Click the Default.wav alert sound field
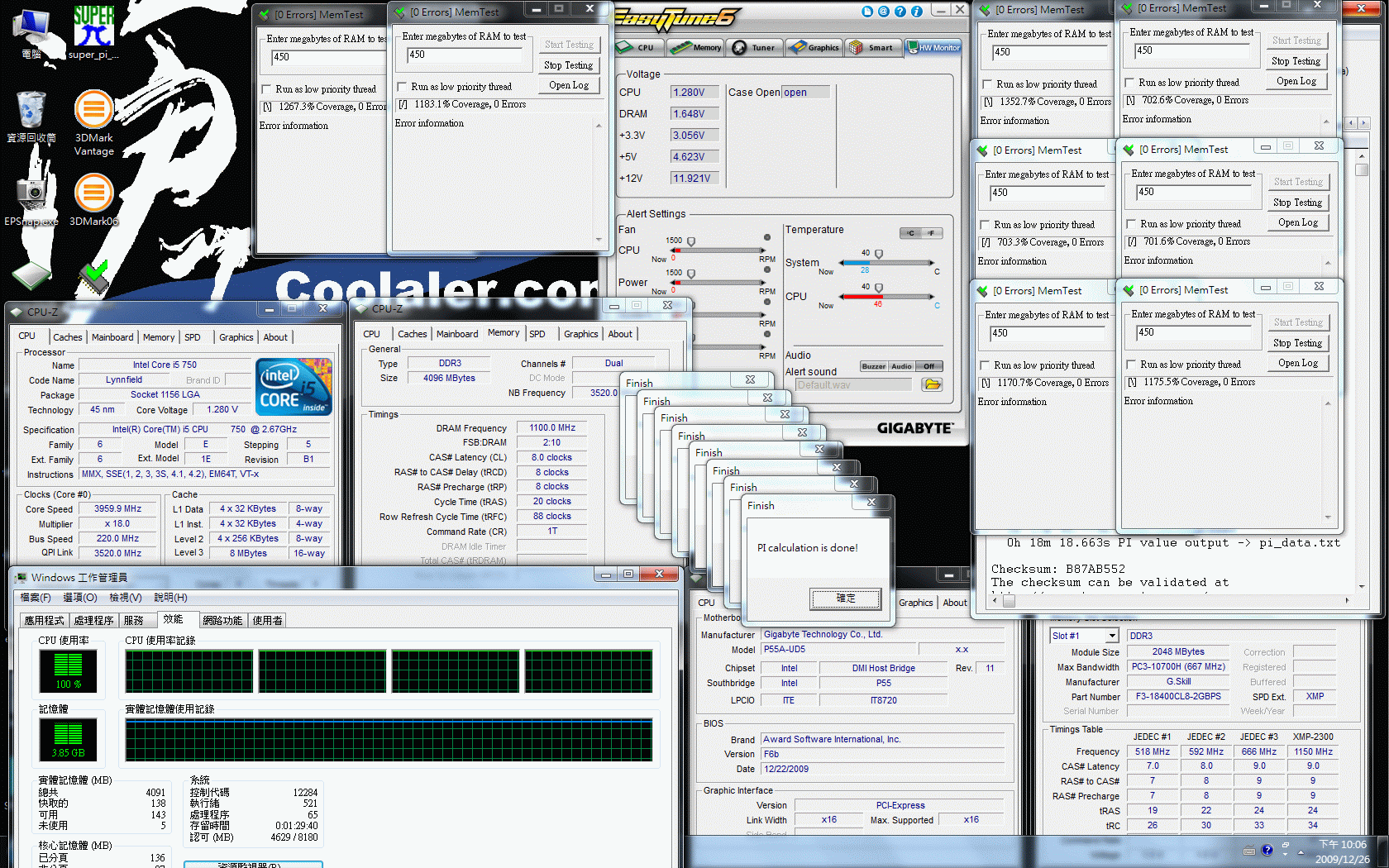 point(852,384)
